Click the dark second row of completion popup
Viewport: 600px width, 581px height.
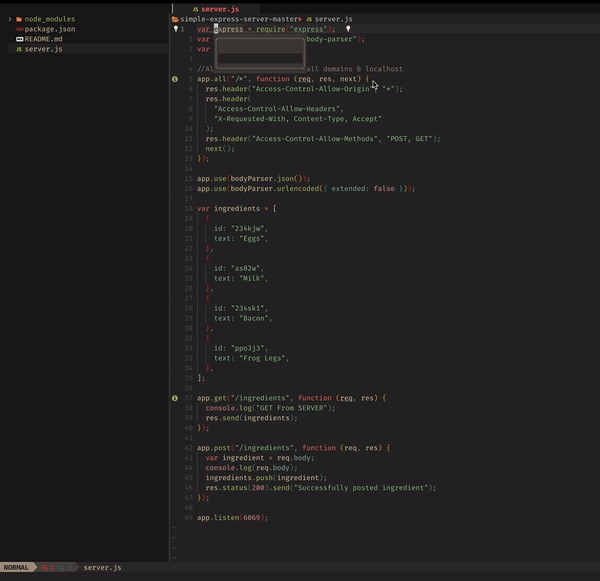click(260, 59)
